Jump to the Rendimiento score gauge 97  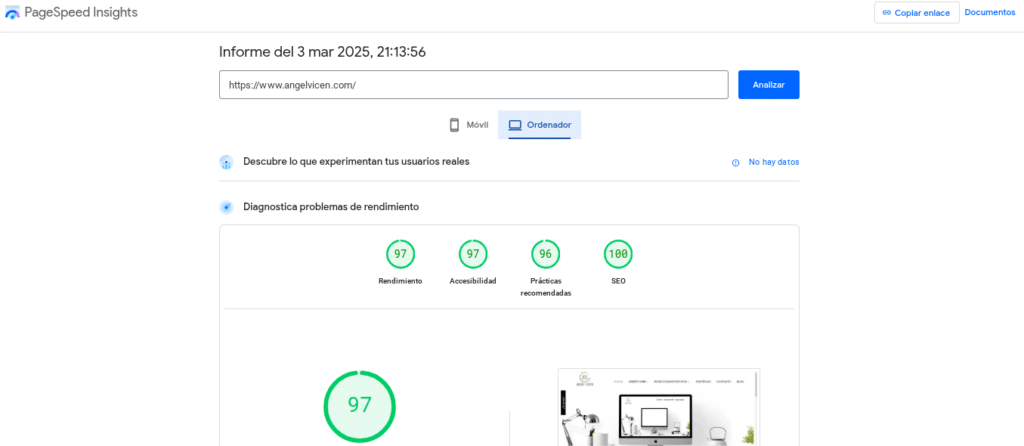tap(400, 254)
